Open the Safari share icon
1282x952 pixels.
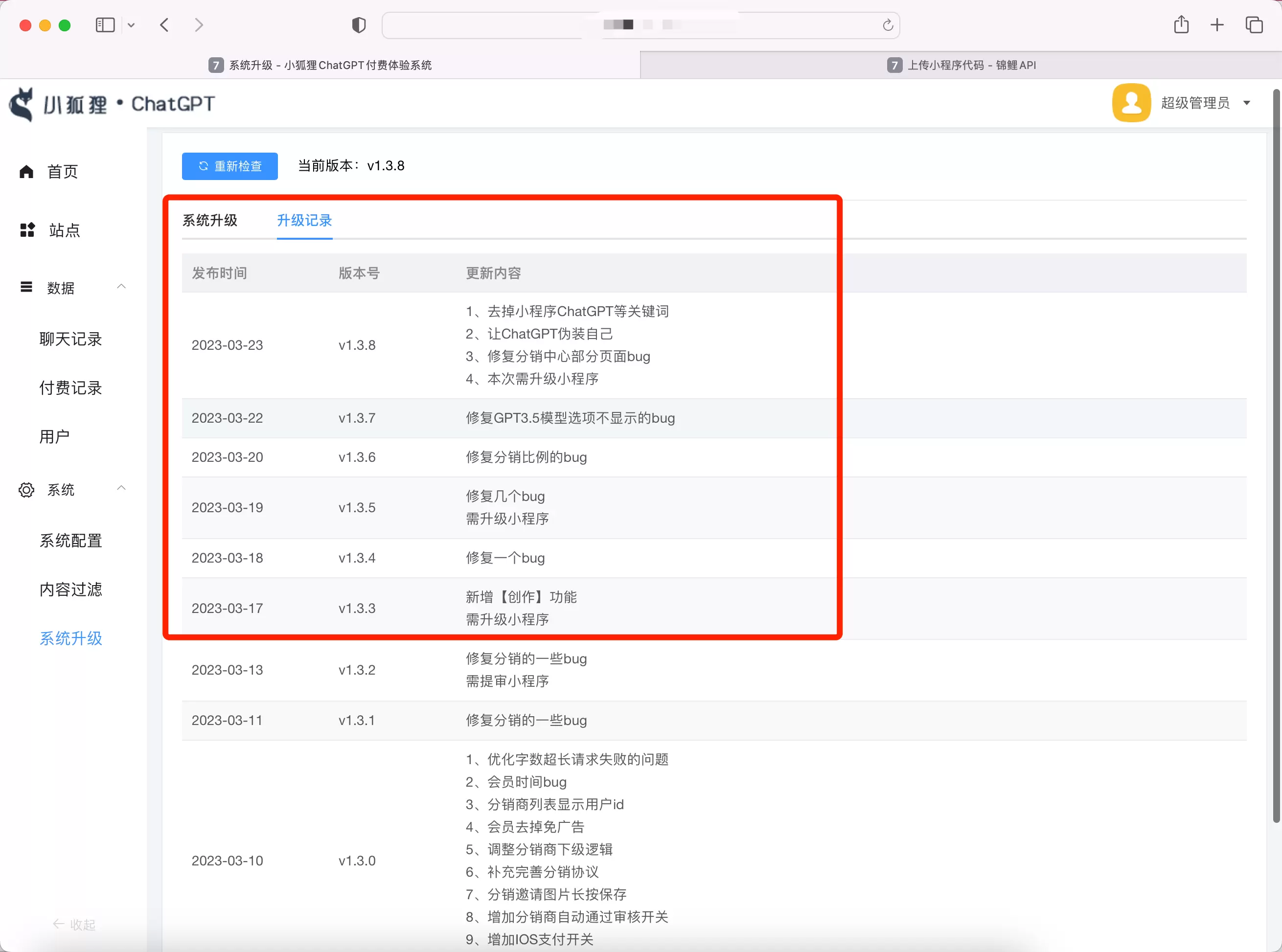click(x=1181, y=24)
